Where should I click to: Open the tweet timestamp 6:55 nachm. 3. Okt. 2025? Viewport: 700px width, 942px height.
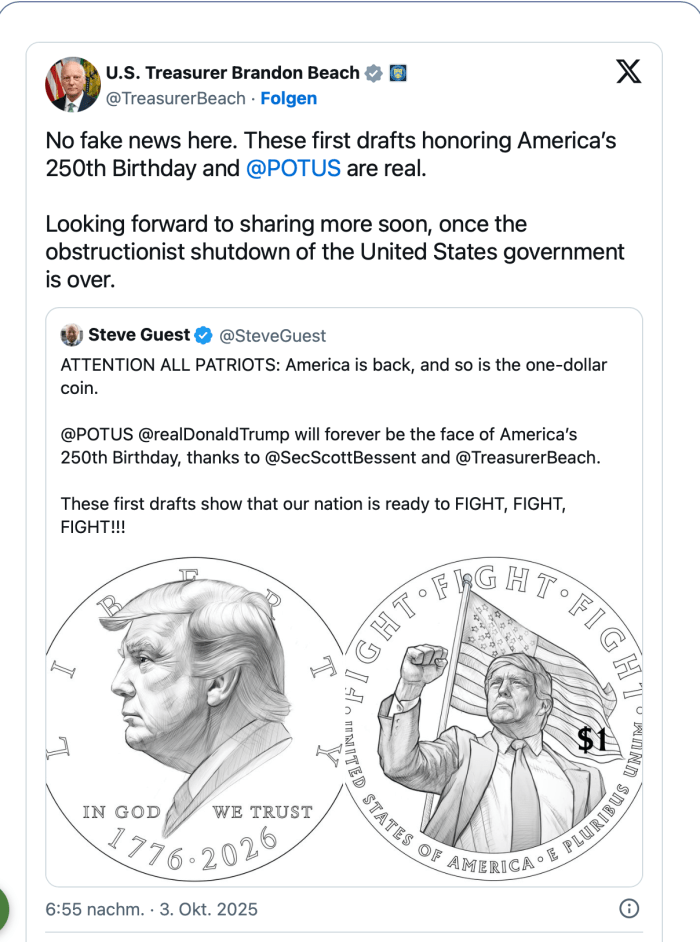click(152, 909)
